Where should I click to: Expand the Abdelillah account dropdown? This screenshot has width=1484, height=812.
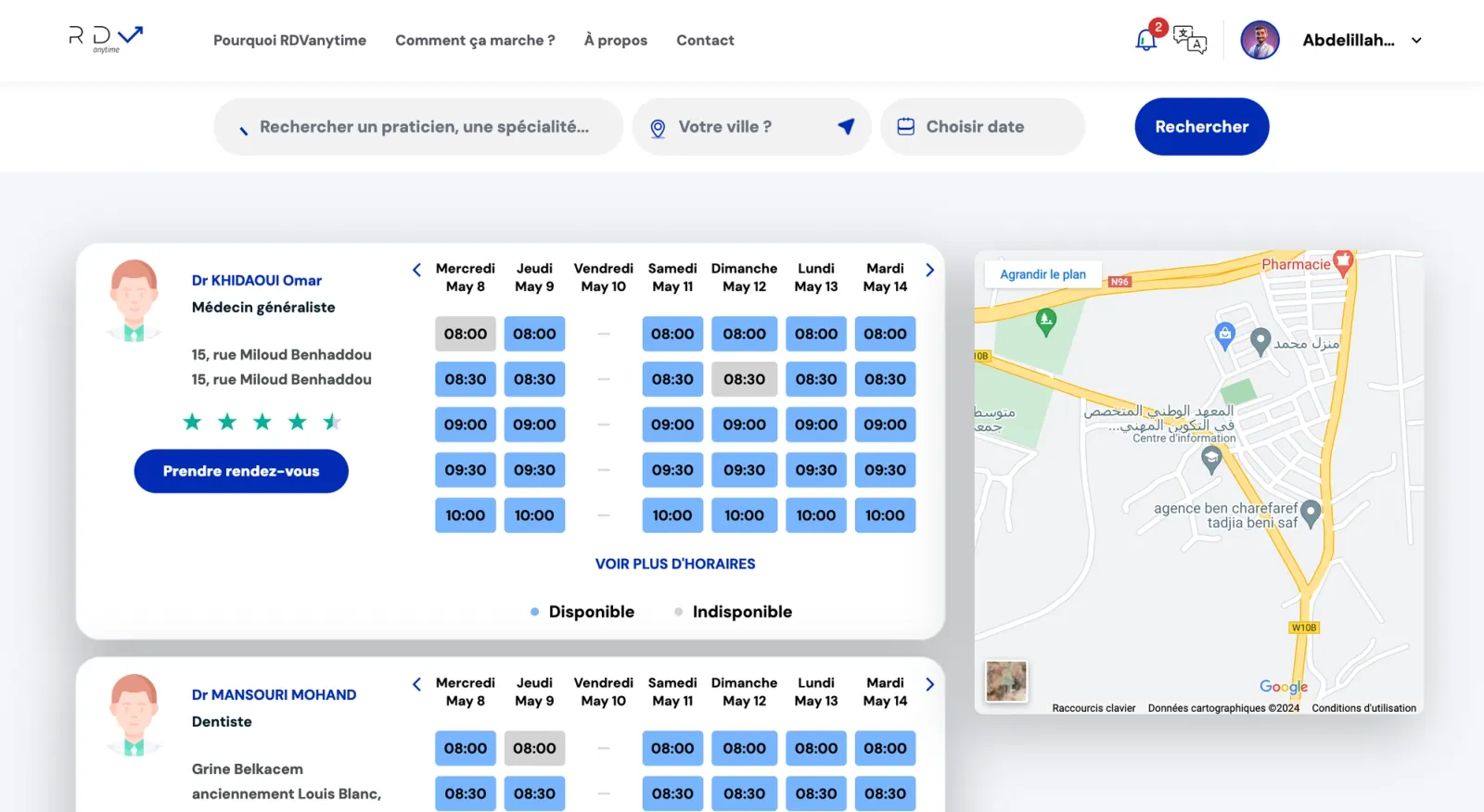tap(1416, 41)
